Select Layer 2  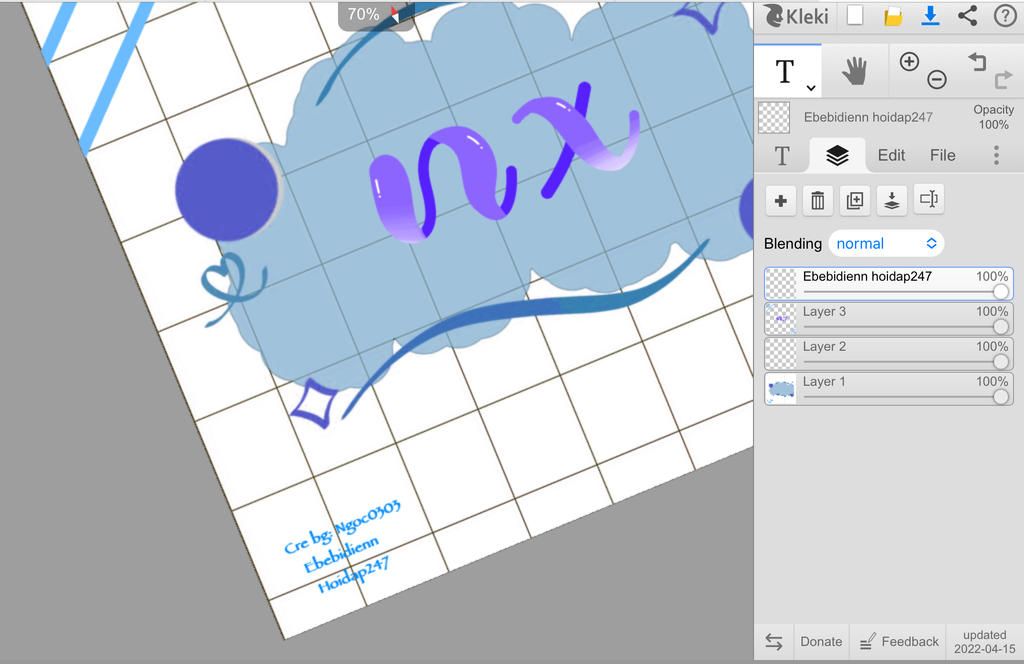(888, 354)
